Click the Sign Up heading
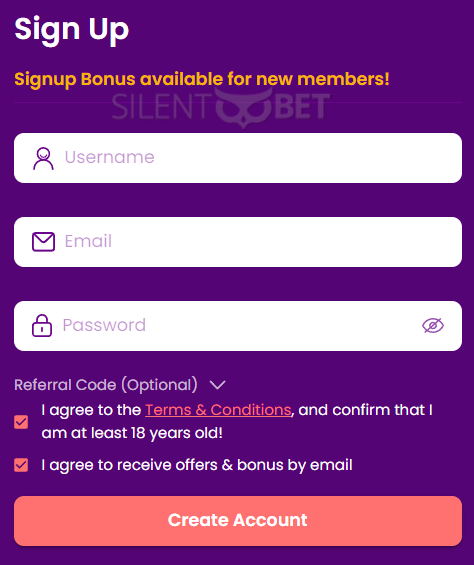 coord(71,30)
